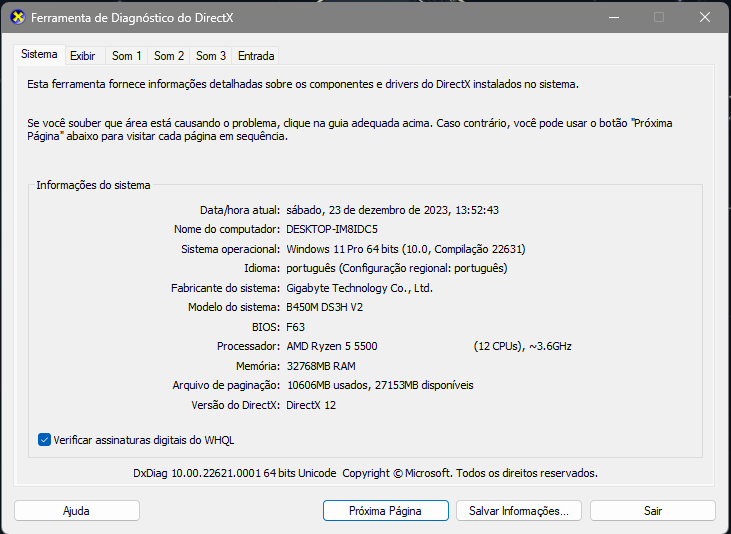731x534 pixels.
Task: Open the Som 1 tab
Action: [x=126, y=56]
